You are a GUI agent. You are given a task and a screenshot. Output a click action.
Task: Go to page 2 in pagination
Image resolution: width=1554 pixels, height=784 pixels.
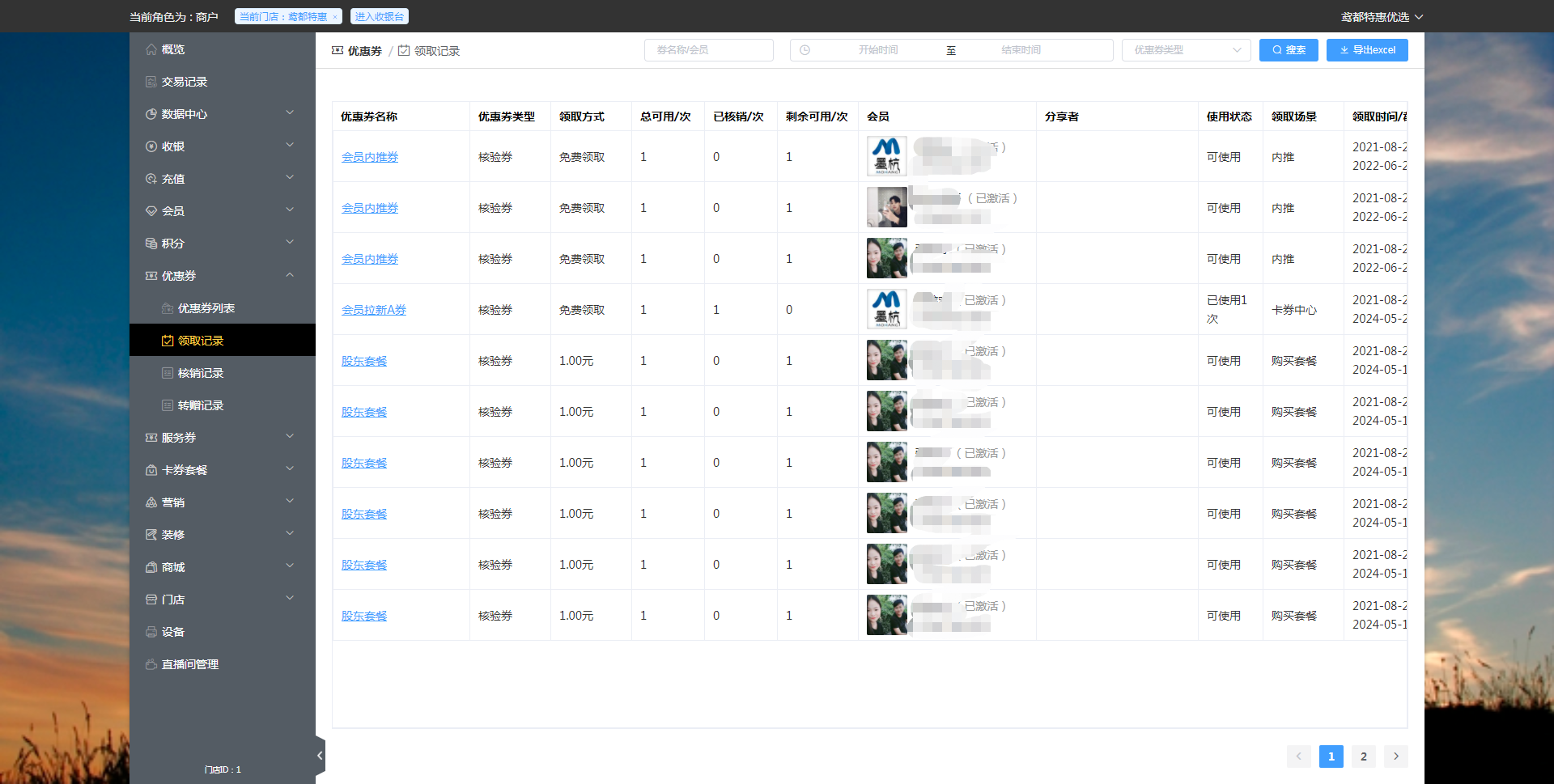point(1364,756)
